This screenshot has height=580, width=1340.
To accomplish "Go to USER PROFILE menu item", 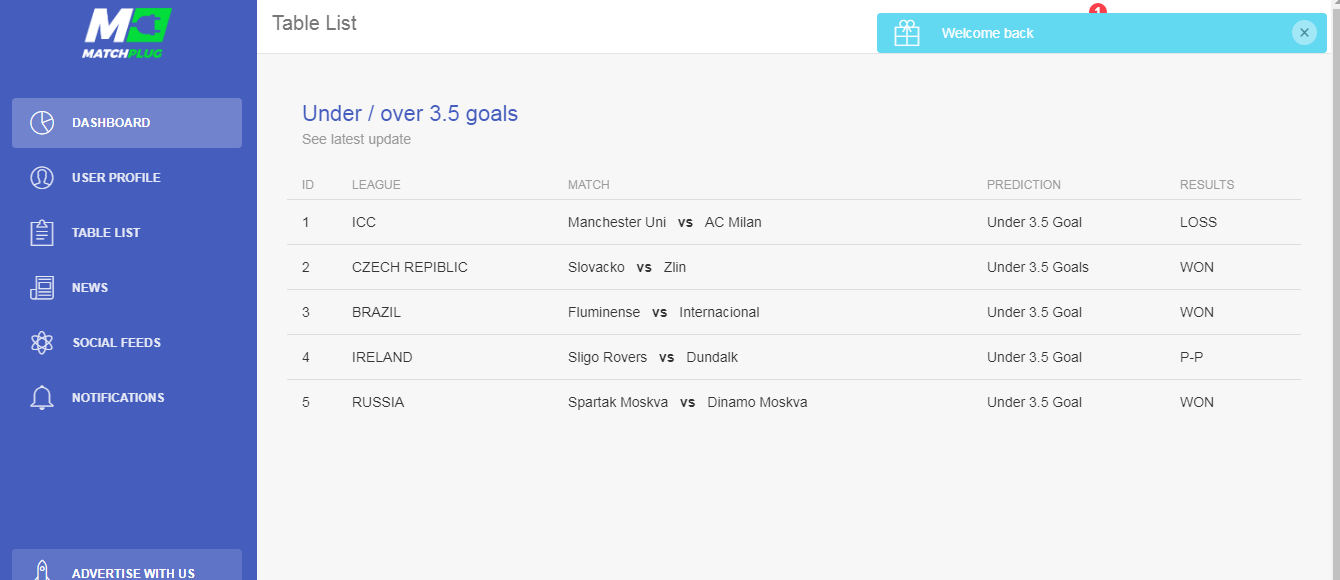I will 127,178.
